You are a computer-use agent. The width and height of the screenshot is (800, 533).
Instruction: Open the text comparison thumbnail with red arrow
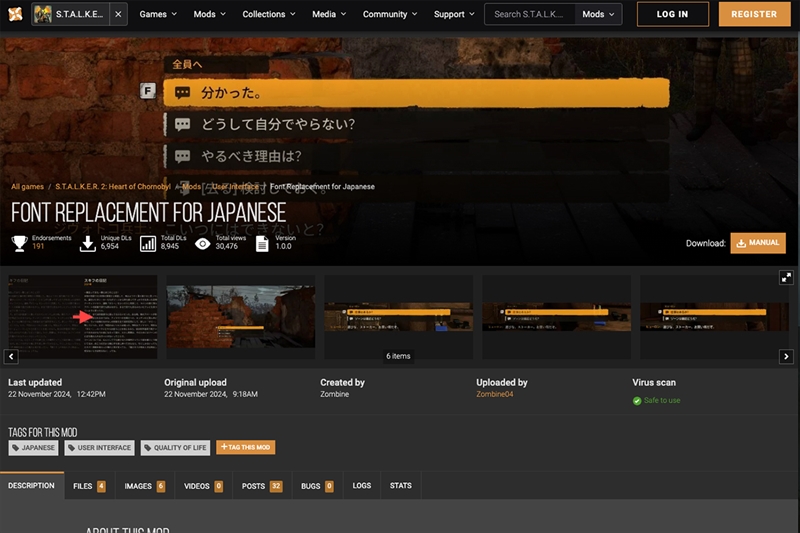[x=83, y=317]
